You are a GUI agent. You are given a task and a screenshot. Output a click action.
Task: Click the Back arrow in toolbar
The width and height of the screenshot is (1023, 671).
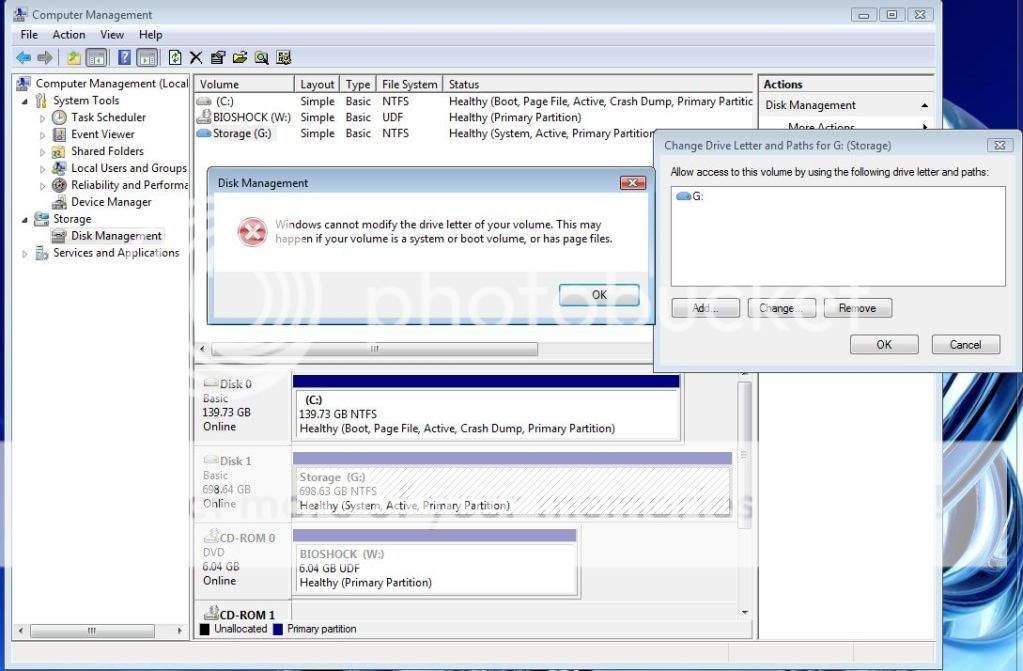(23, 58)
